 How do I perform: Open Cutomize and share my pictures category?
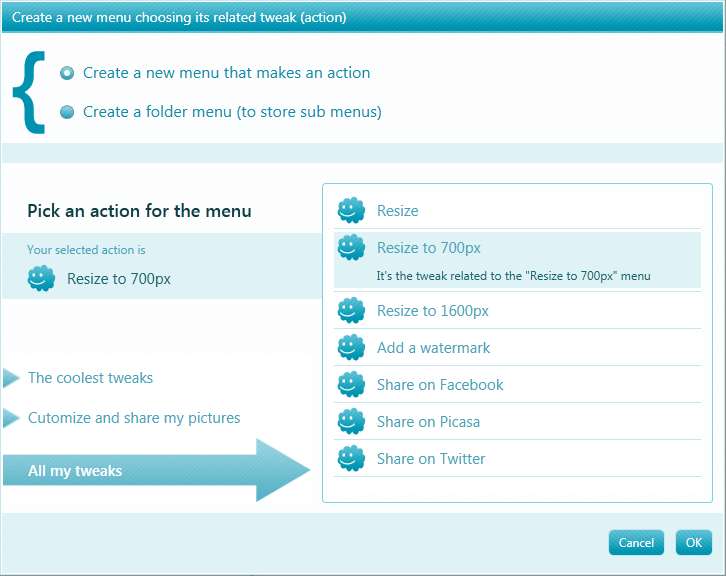coord(134,418)
